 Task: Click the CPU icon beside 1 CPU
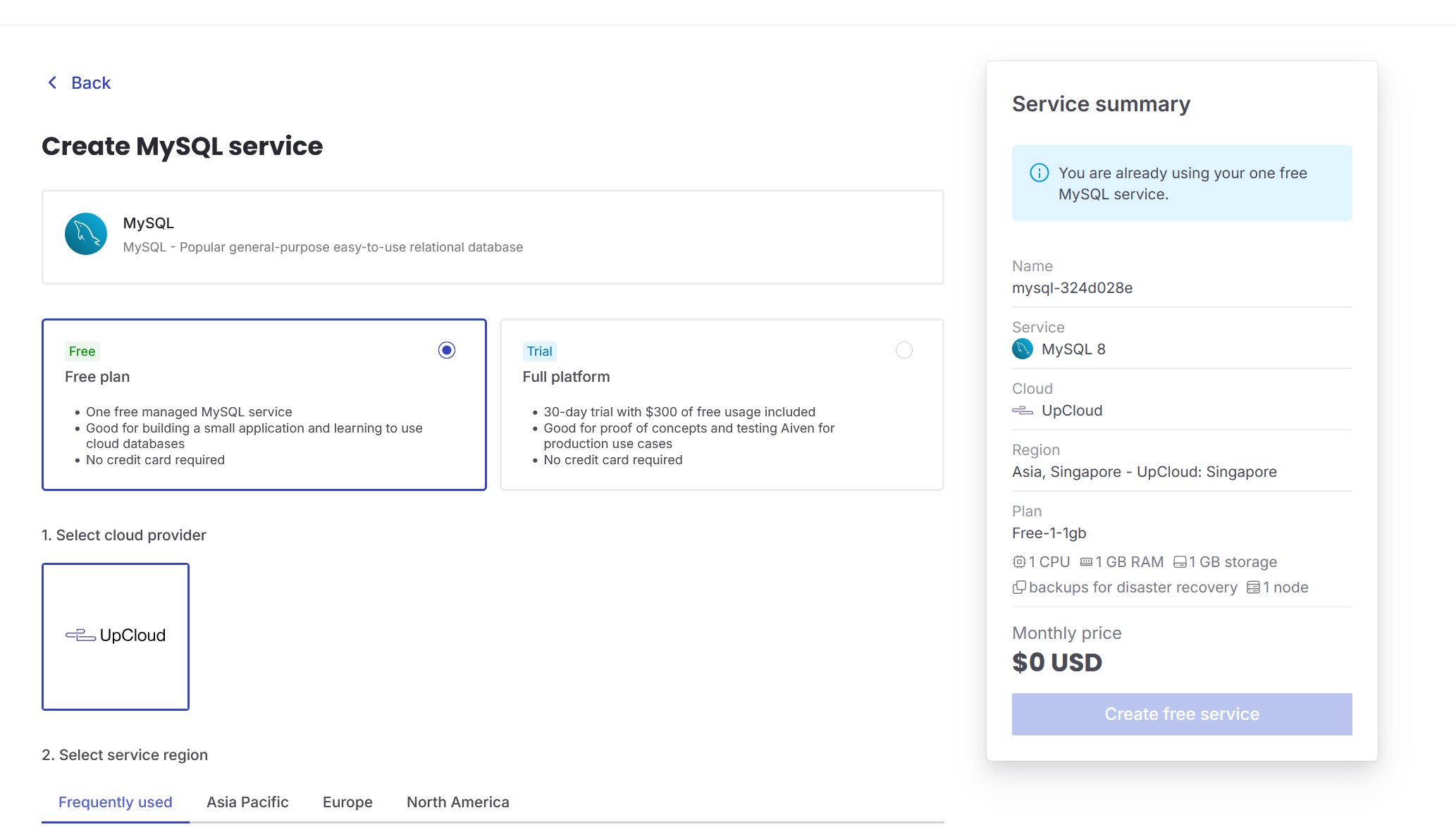[1019, 562]
